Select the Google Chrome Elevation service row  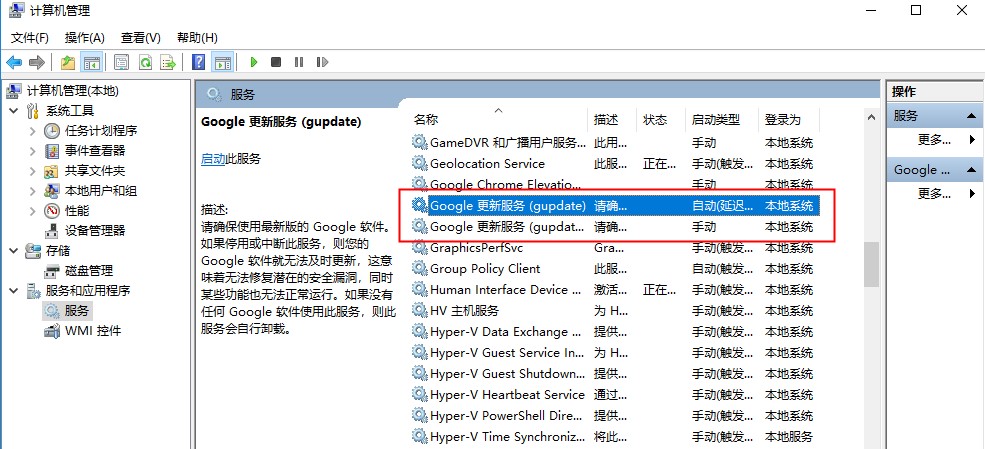click(616, 185)
